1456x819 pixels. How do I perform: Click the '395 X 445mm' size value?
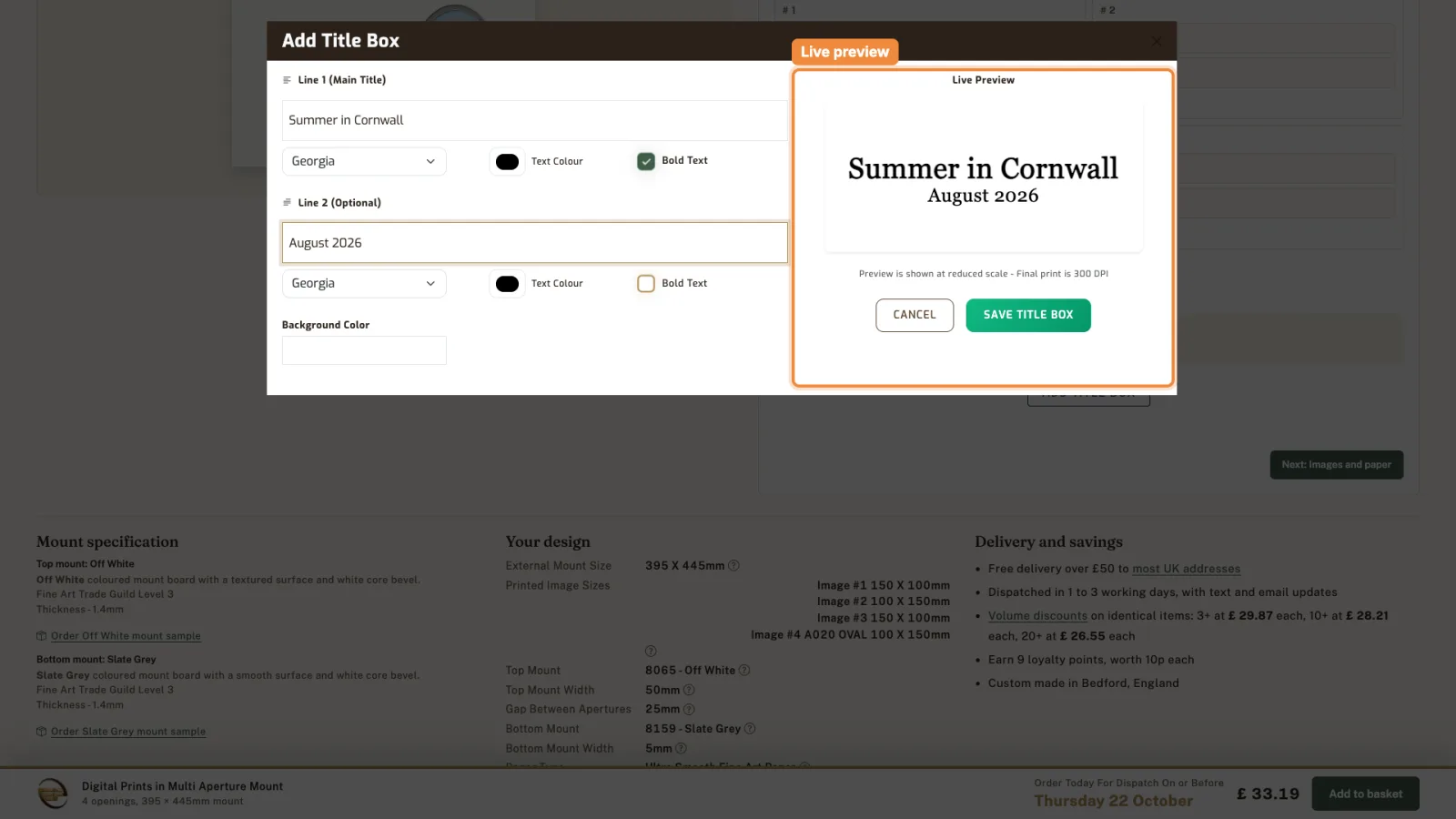(x=684, y=566)
